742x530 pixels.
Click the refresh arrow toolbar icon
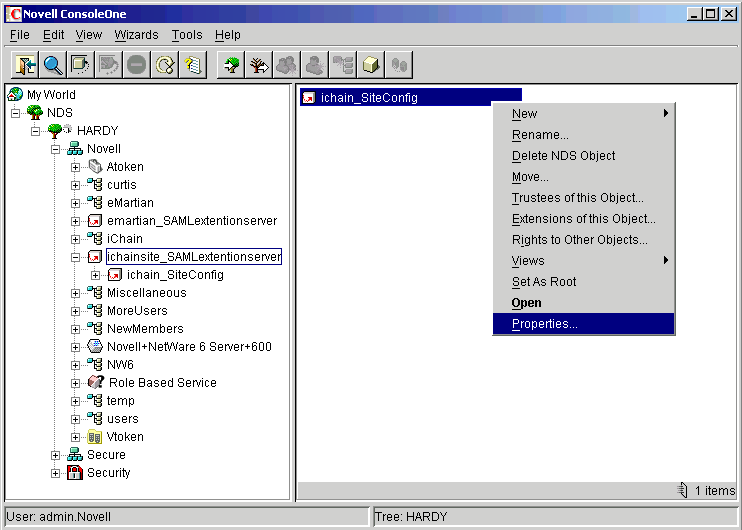165,65
